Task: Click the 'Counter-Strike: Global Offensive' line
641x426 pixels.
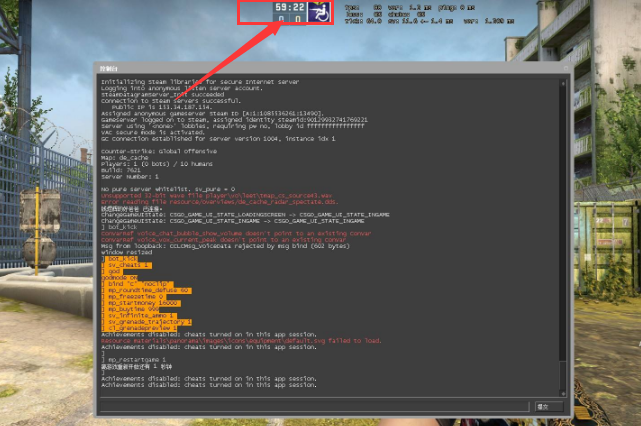Action: coord(159,151)
